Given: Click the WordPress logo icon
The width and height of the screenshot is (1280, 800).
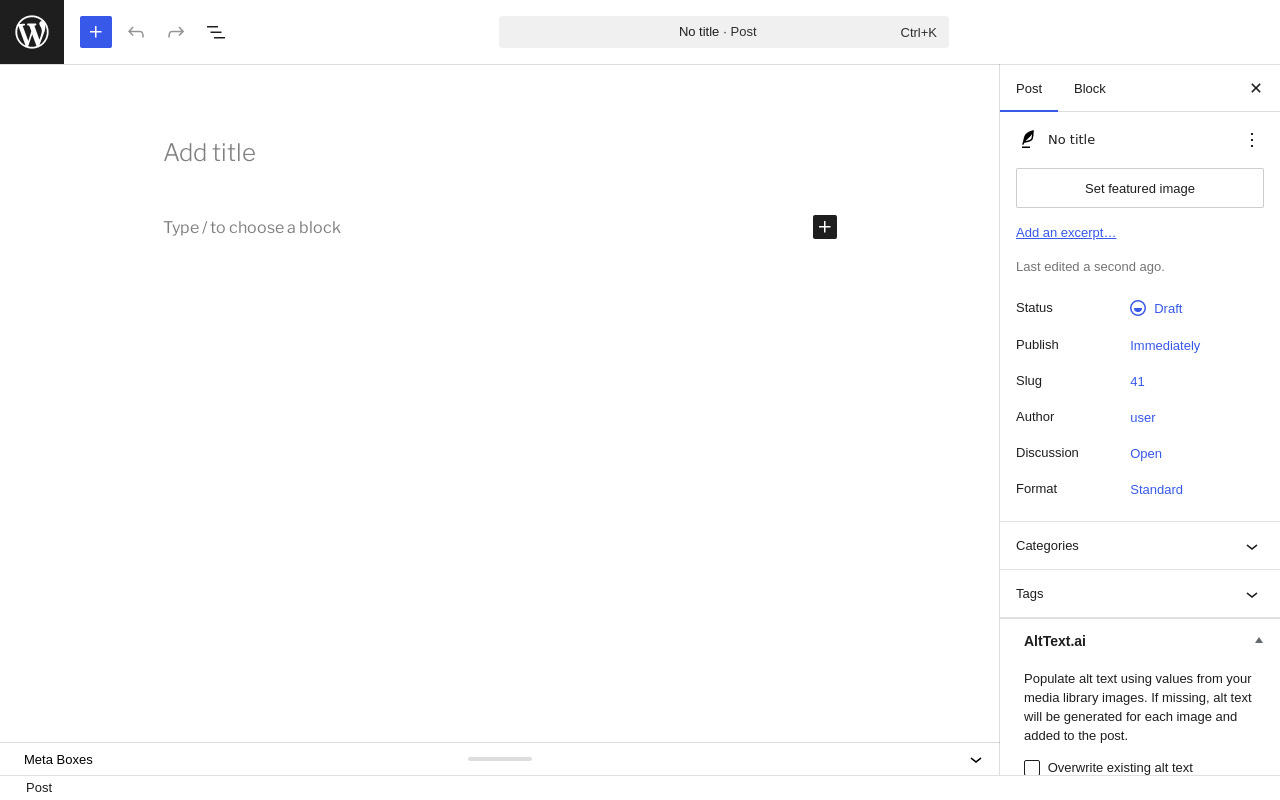Looking at the screenshot, I should click(x=32, y=32).
